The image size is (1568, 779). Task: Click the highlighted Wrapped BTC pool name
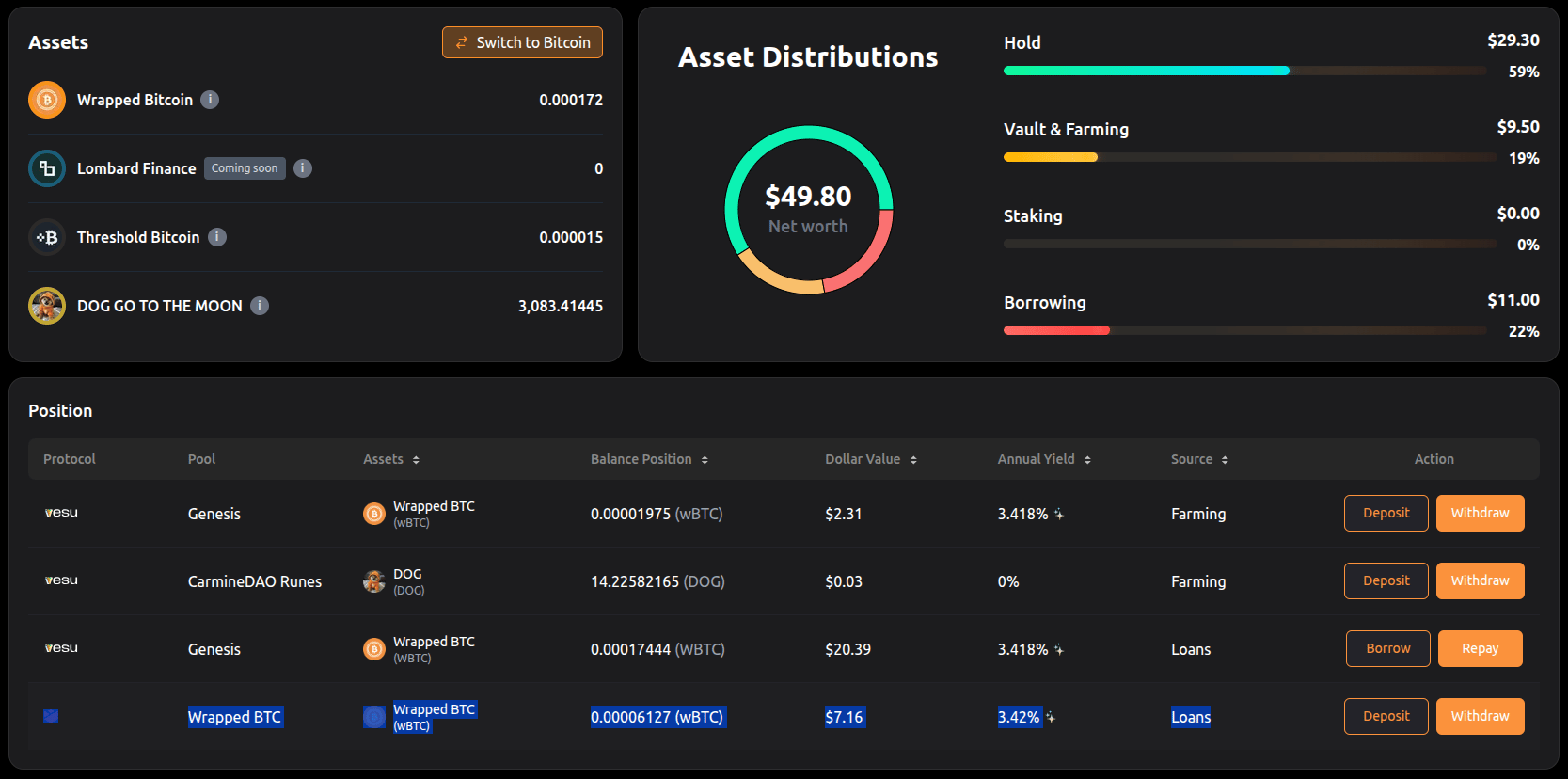point(235,717)
